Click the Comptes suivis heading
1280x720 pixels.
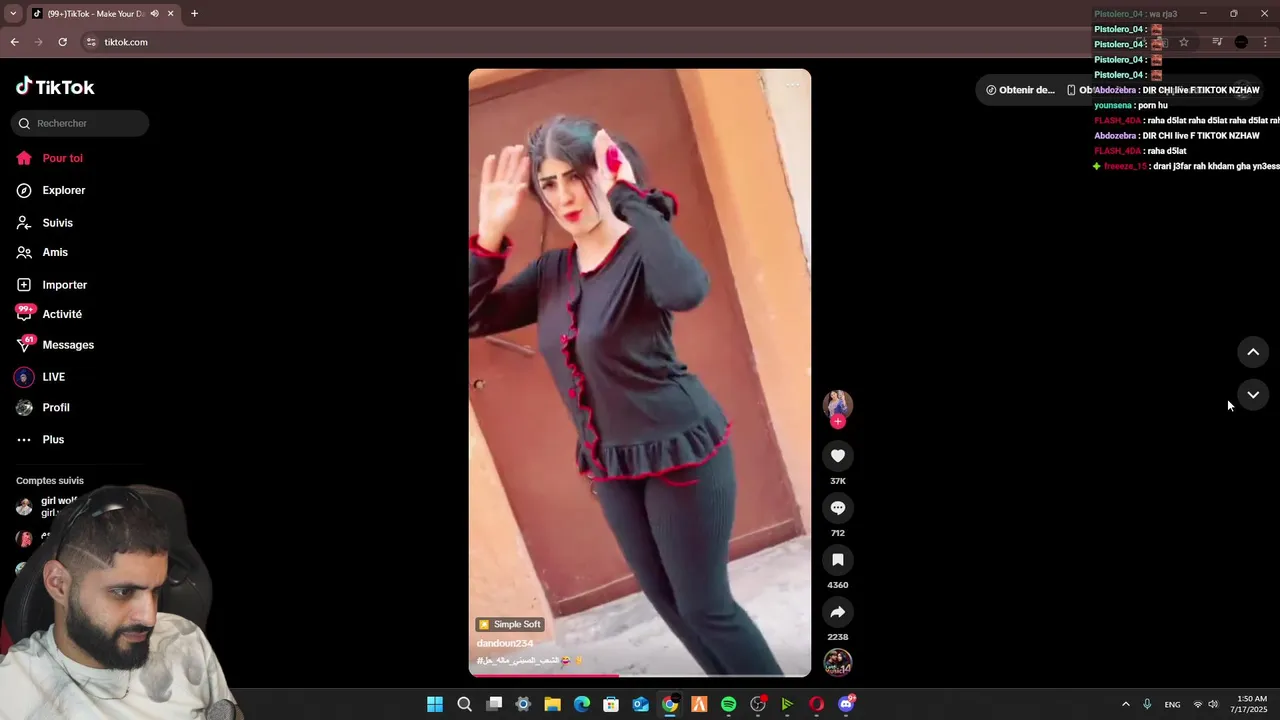tap(50, 481)
